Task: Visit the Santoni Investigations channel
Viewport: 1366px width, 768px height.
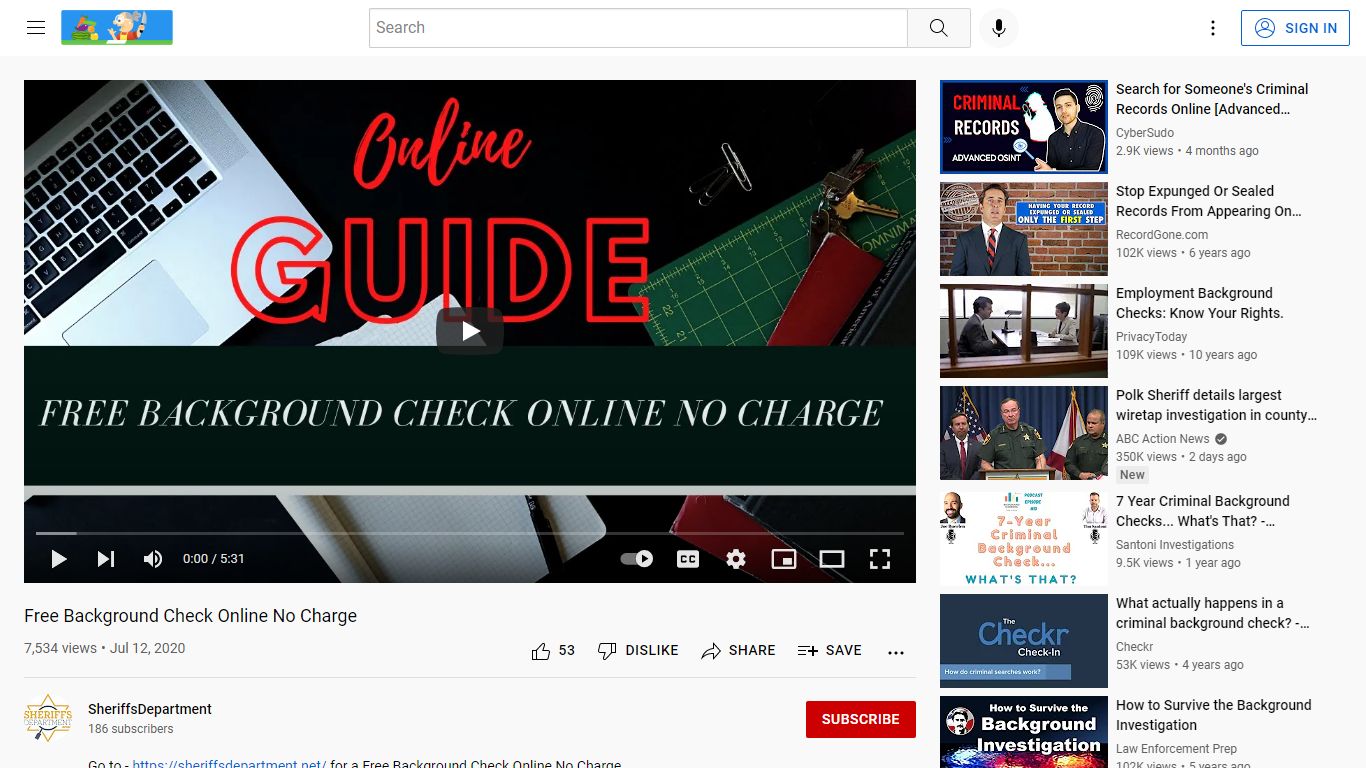Action: (1175, 545)
